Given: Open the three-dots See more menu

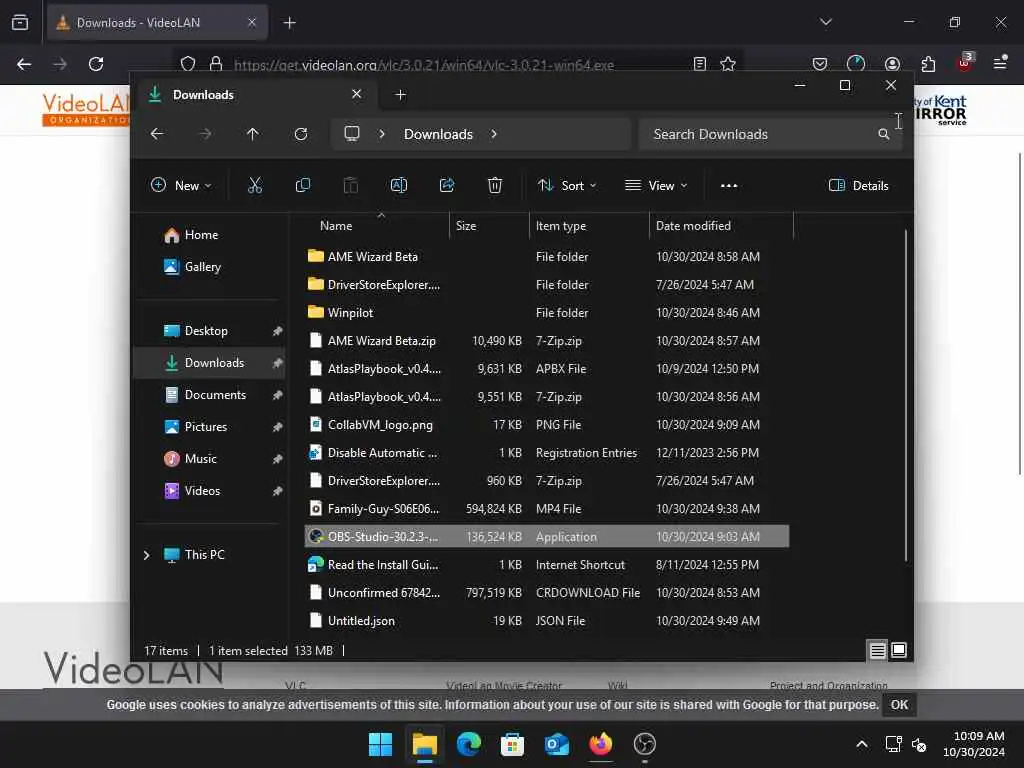Looking at the screenshot, I should click(729, 185).
